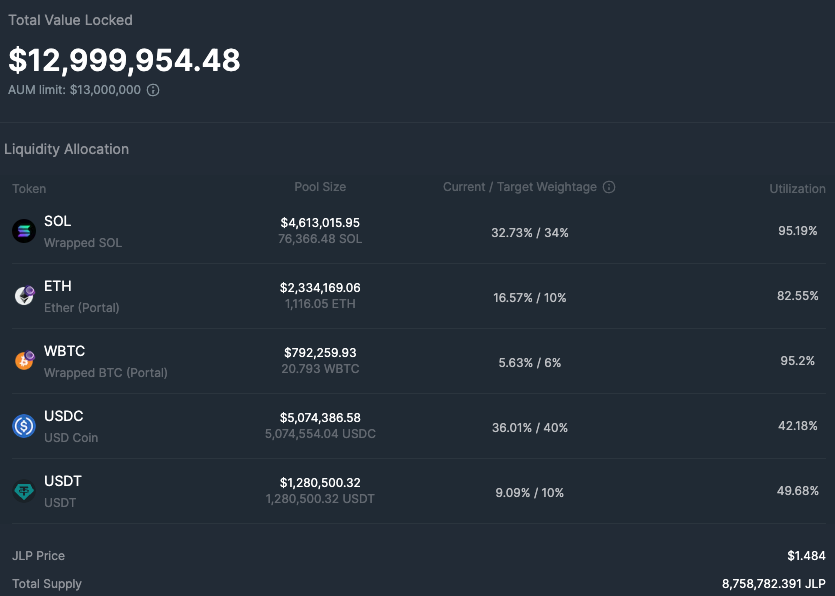Click the SOL token icon
Image resolution: width=835 pixels, height=596 pixels.
[x=24, y=231]
